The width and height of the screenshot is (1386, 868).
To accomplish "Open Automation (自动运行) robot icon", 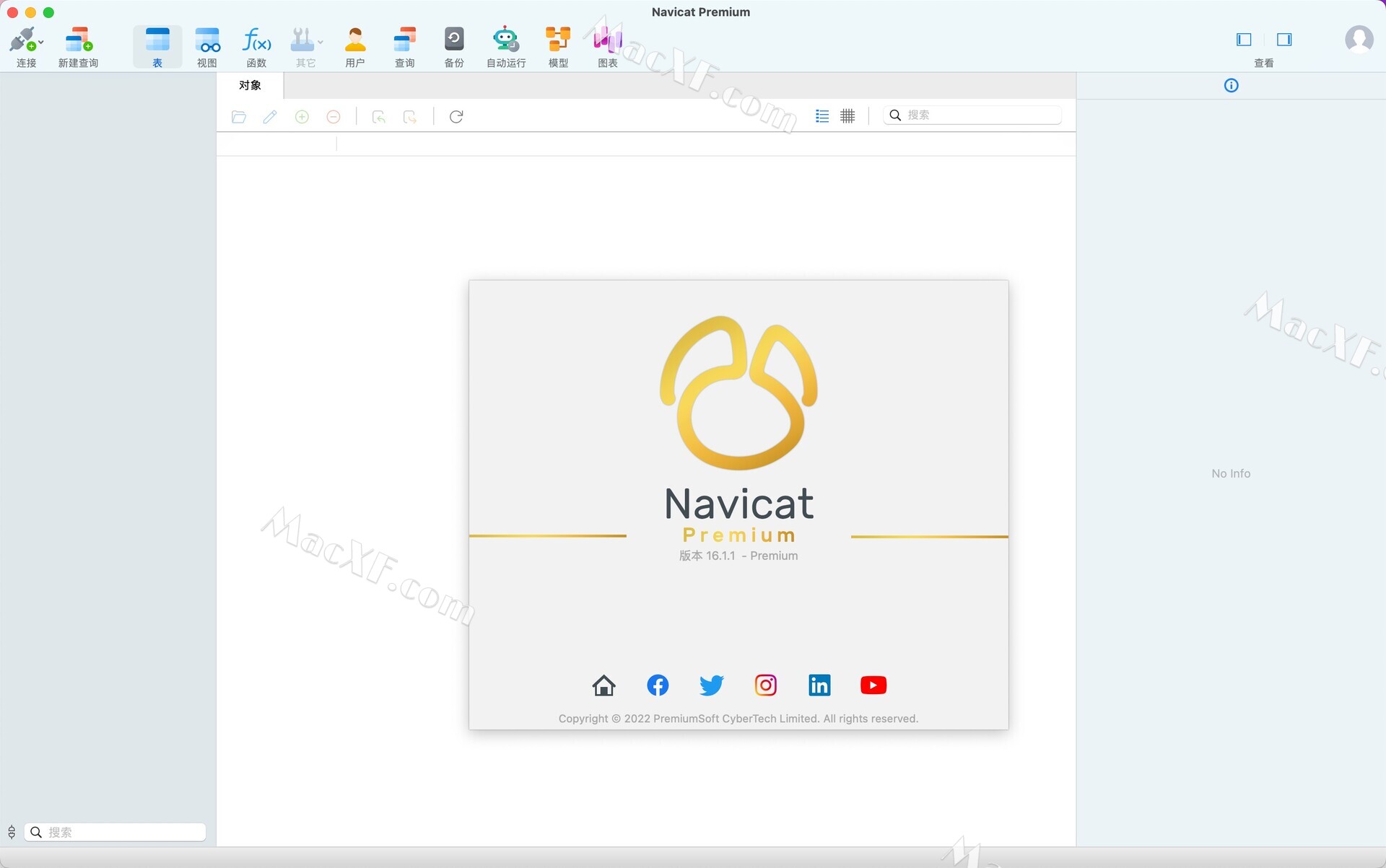I will 505,40.
